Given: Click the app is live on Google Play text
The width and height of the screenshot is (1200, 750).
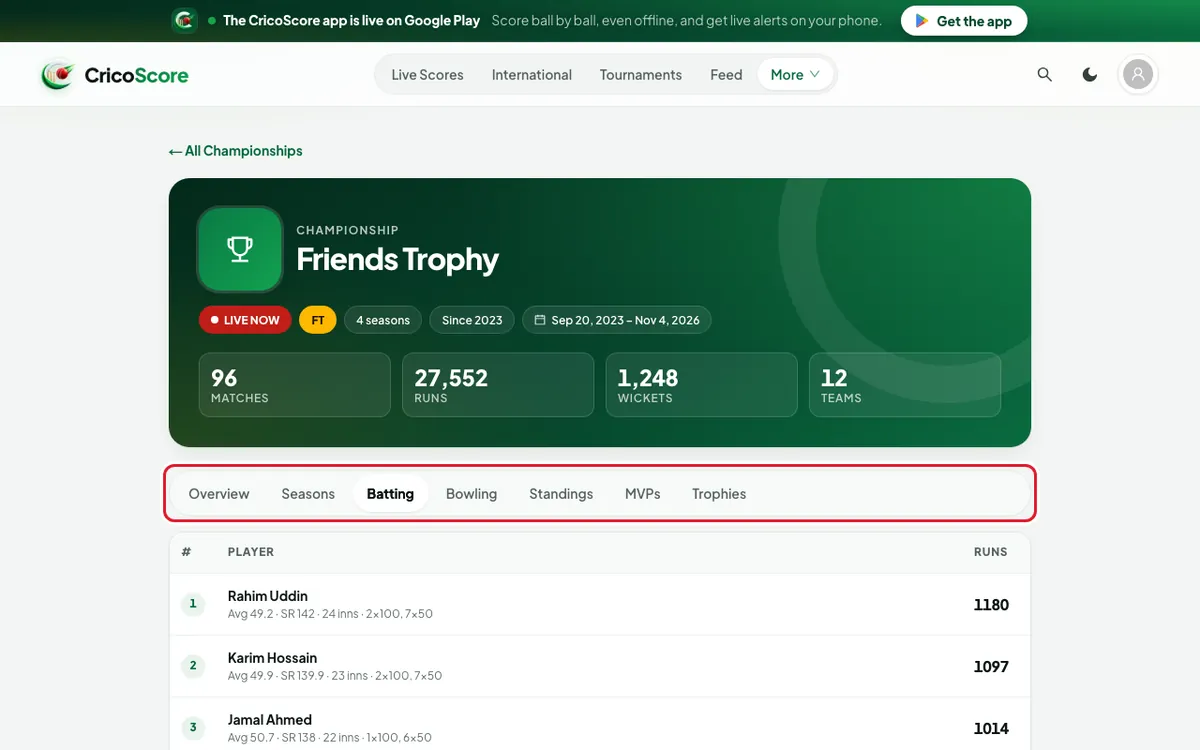Looking at the screenshot, I should point(351,21).
